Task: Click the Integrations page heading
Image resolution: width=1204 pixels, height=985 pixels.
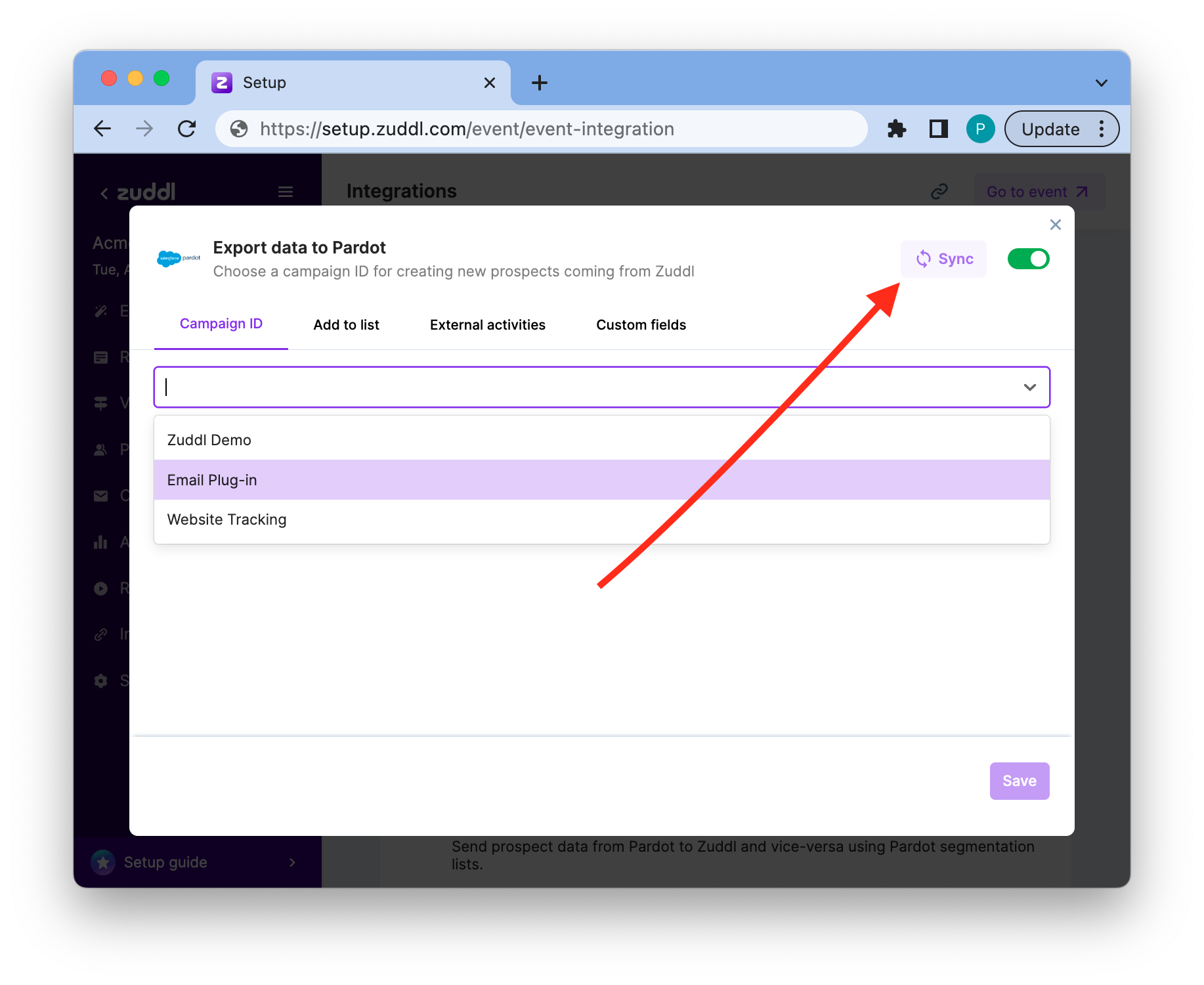Action: pos(401,191)
